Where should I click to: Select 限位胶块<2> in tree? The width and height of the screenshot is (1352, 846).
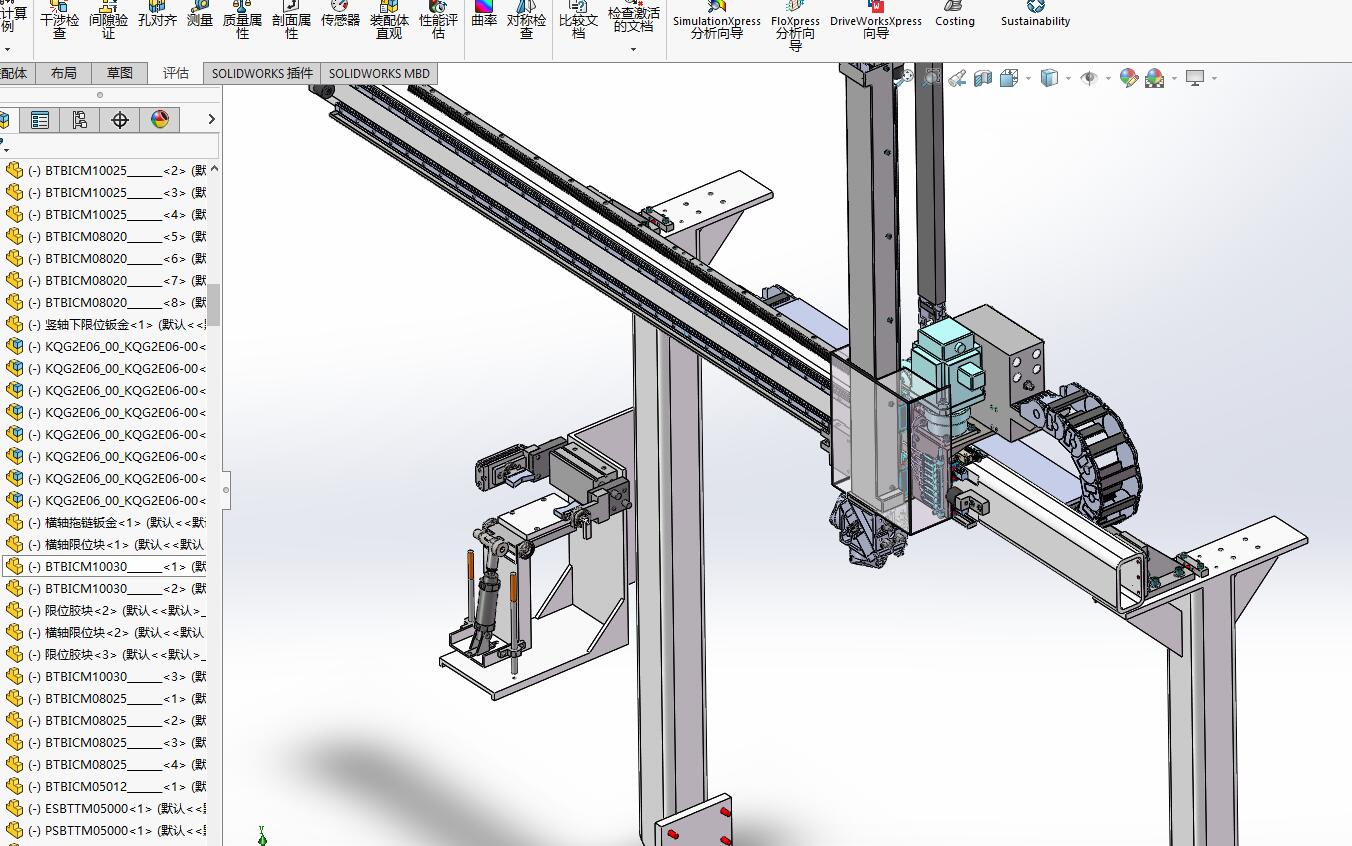click(107, 610)
